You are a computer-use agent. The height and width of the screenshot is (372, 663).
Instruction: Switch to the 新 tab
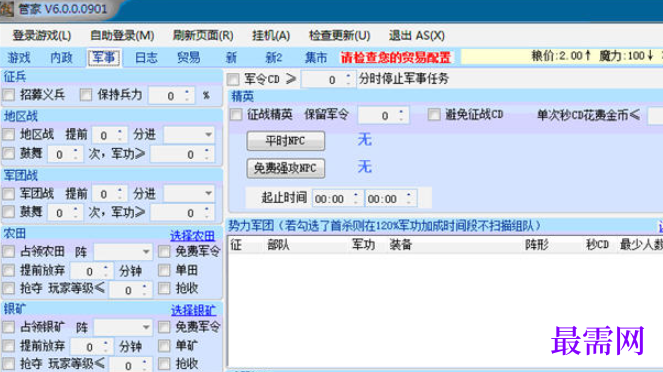[x=231, y=57]
